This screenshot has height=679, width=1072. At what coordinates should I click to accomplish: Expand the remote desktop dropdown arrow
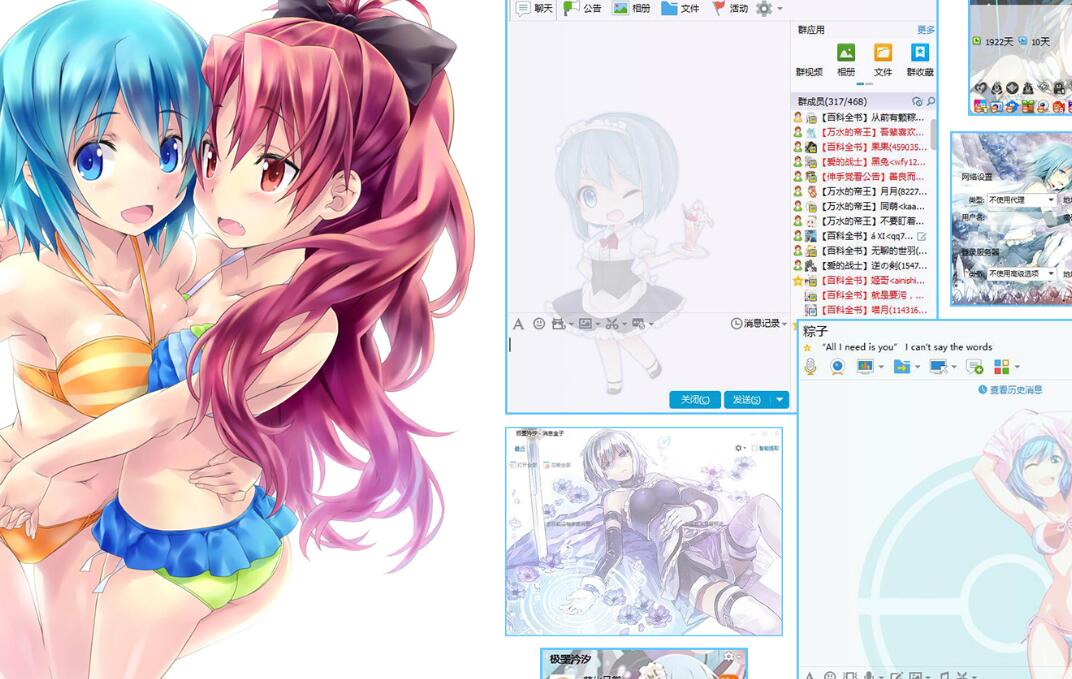coord(954,368)
